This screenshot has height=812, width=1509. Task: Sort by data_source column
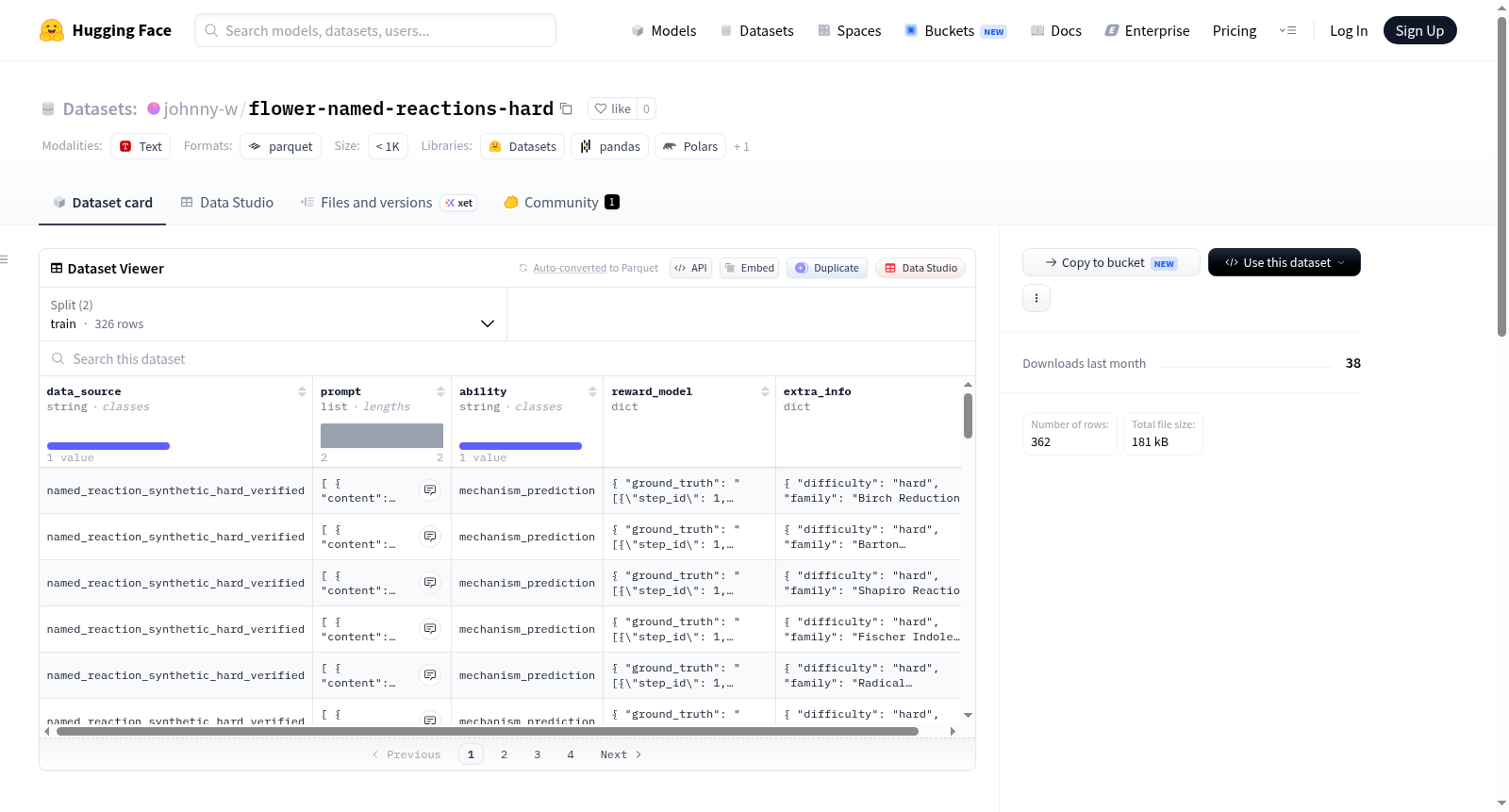(x=302, y=391)
